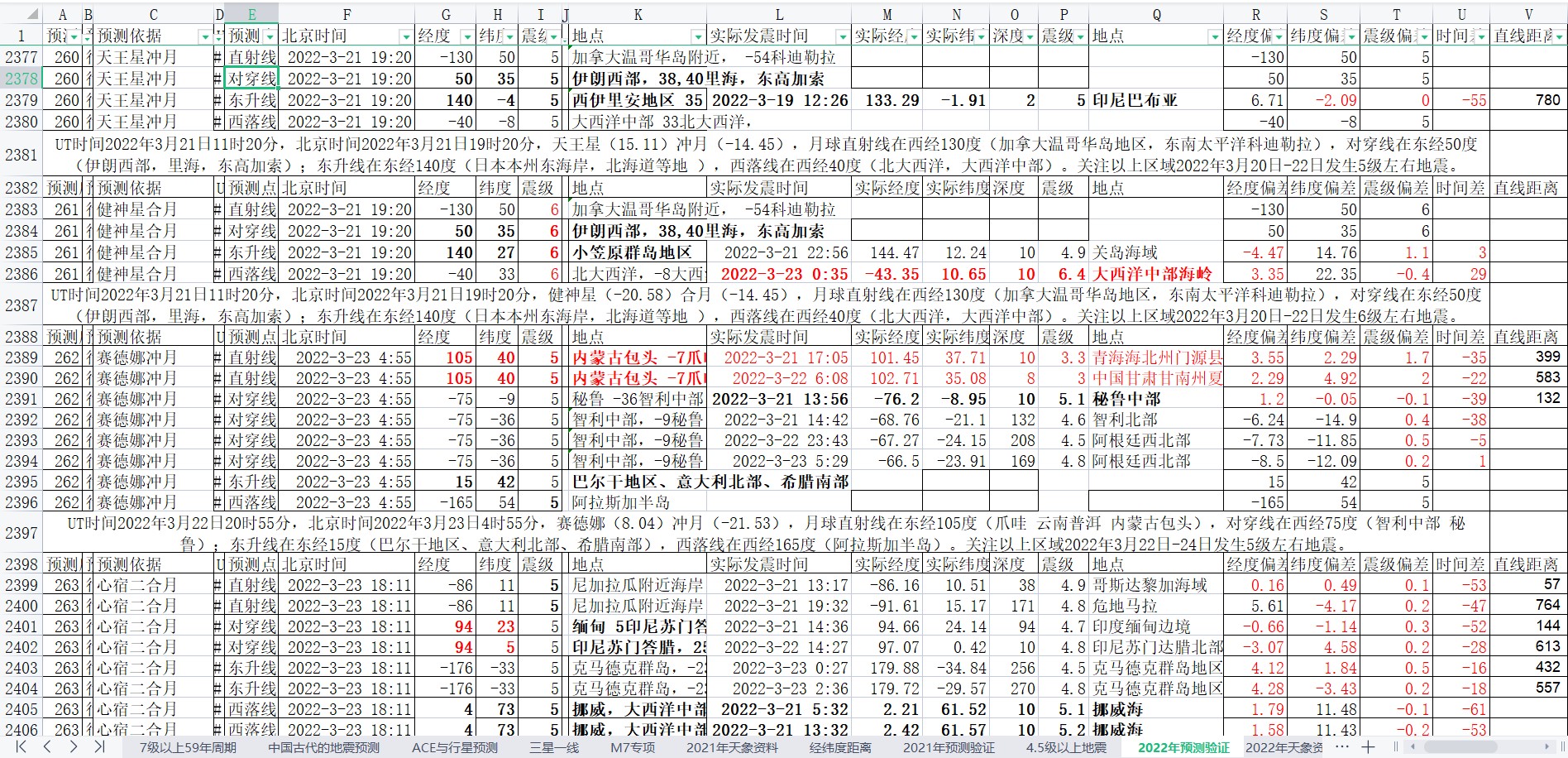Select column header F
The width and height of the screenshot is (1568, 758).
(347, 14)
